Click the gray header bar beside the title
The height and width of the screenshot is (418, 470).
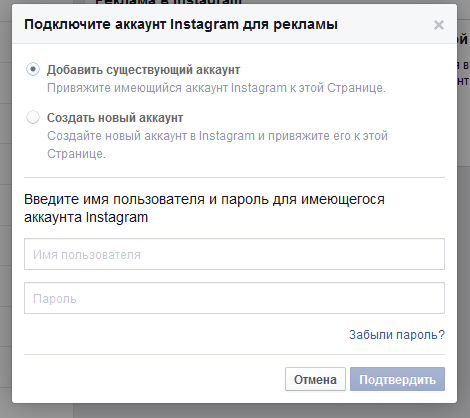click(x=383, y=25)
